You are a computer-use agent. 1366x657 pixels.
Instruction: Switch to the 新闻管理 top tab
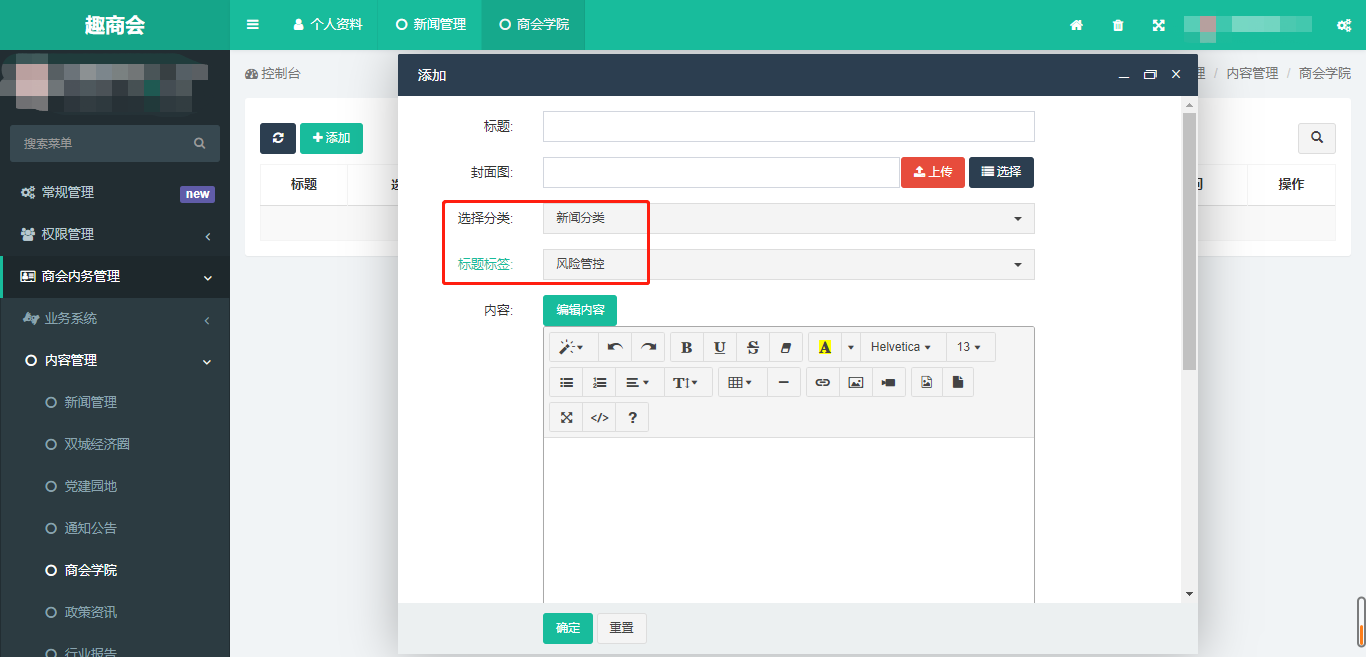tap(431, 24)
